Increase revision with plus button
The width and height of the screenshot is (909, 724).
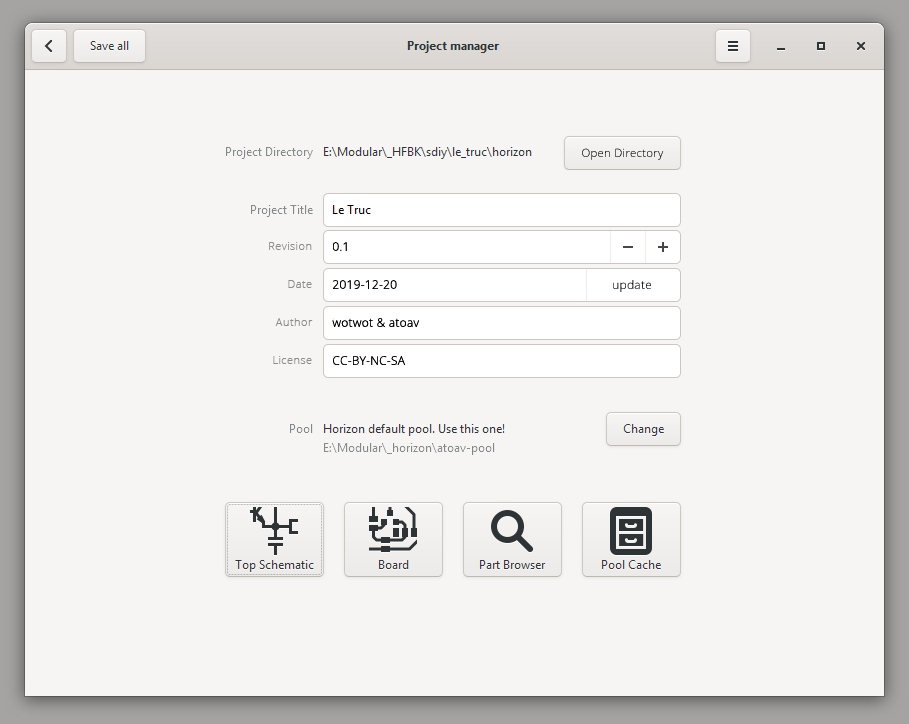click(663, 247)
